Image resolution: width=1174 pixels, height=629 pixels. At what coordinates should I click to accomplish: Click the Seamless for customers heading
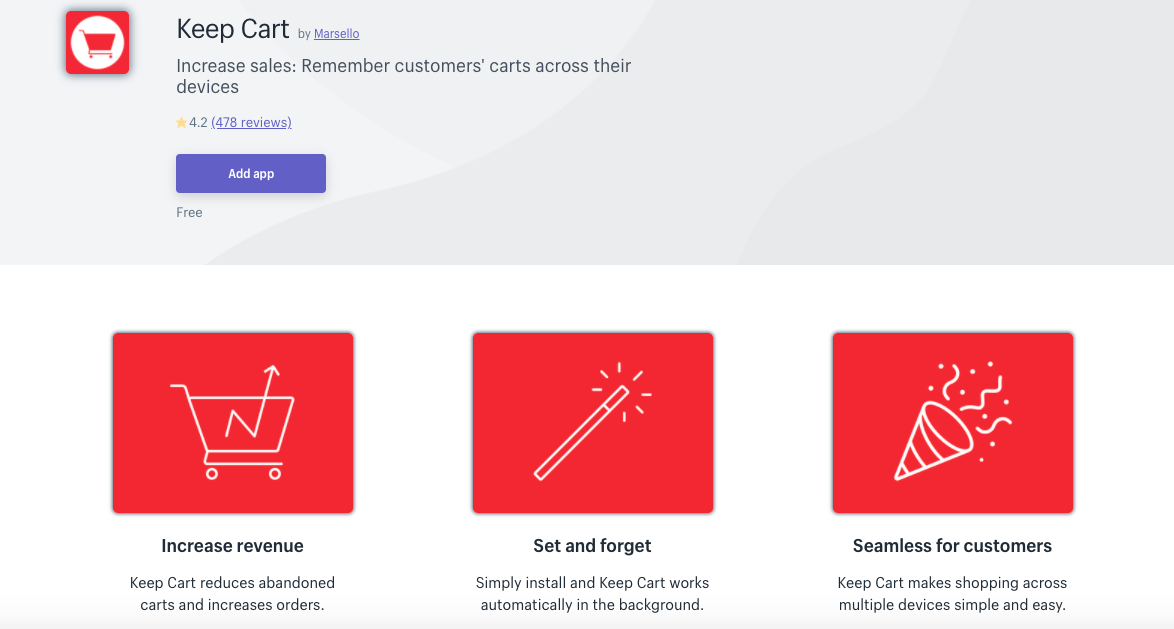(952, 546)
